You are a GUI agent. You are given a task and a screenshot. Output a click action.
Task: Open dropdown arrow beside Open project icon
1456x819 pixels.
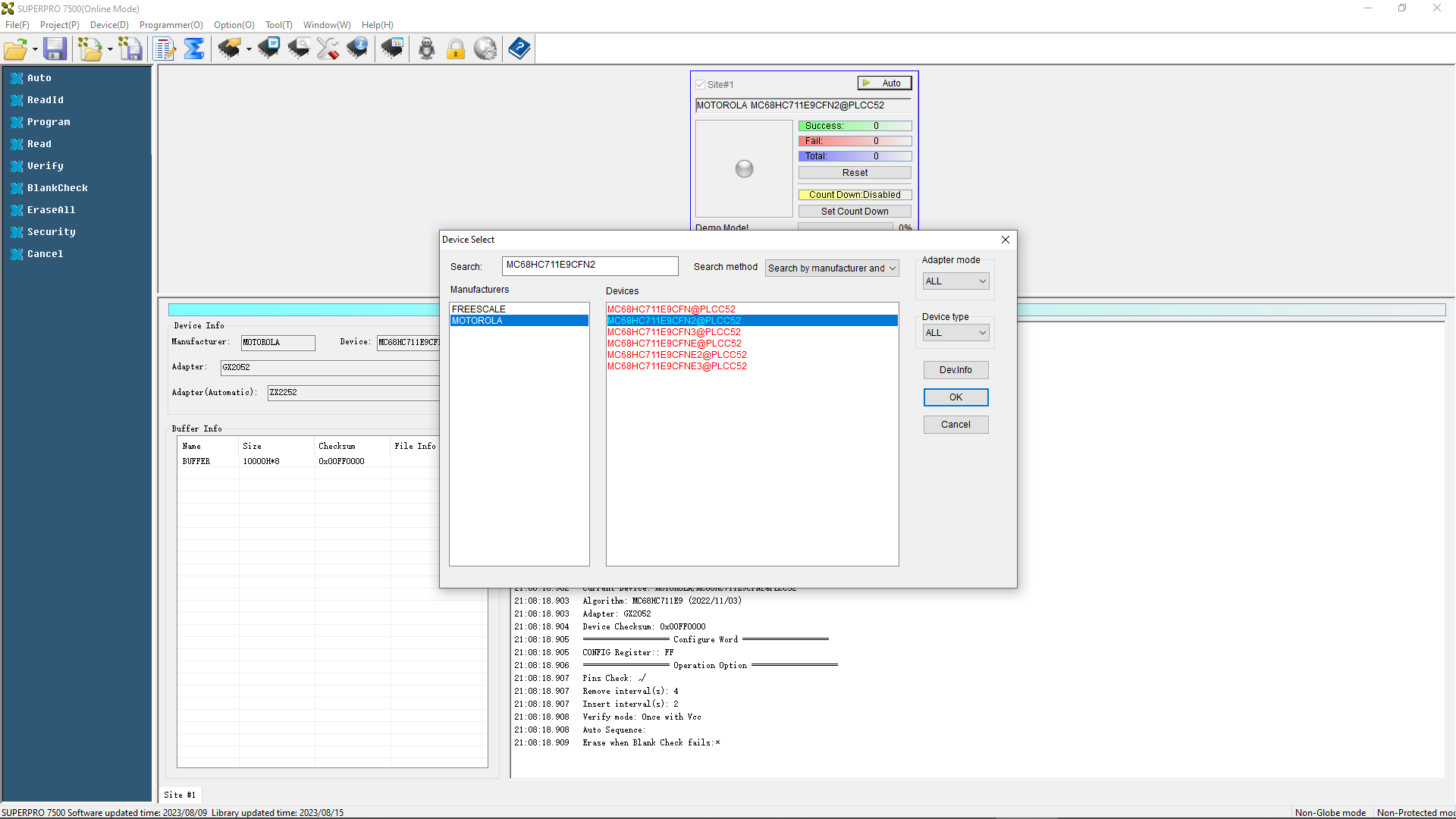[110, 50]
